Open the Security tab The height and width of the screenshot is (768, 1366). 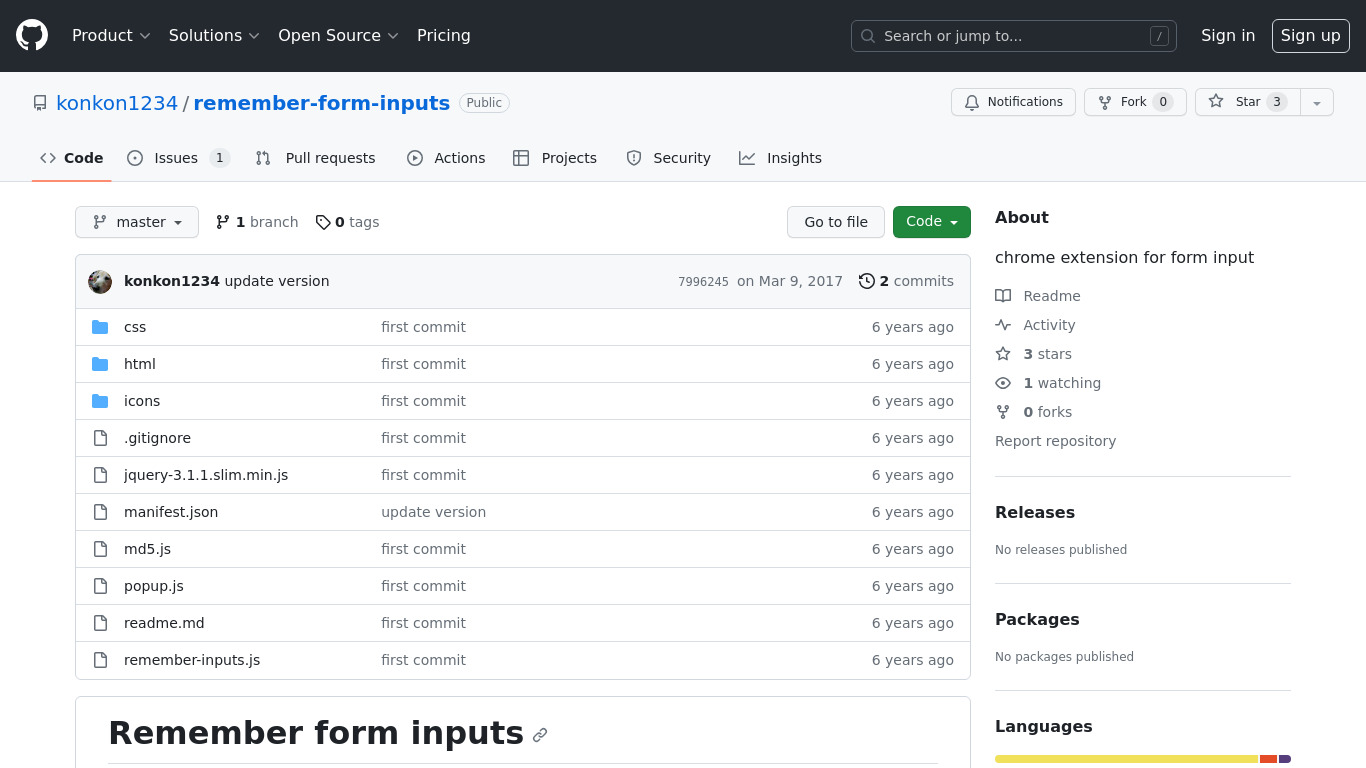click(x=668, y=158)
